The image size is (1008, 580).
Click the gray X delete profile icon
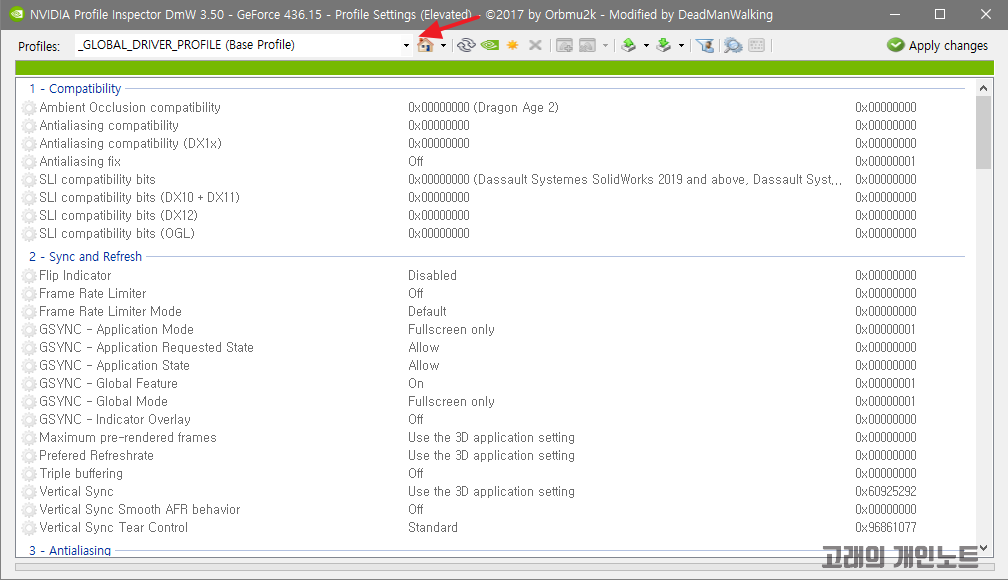(x=535, y=45)
